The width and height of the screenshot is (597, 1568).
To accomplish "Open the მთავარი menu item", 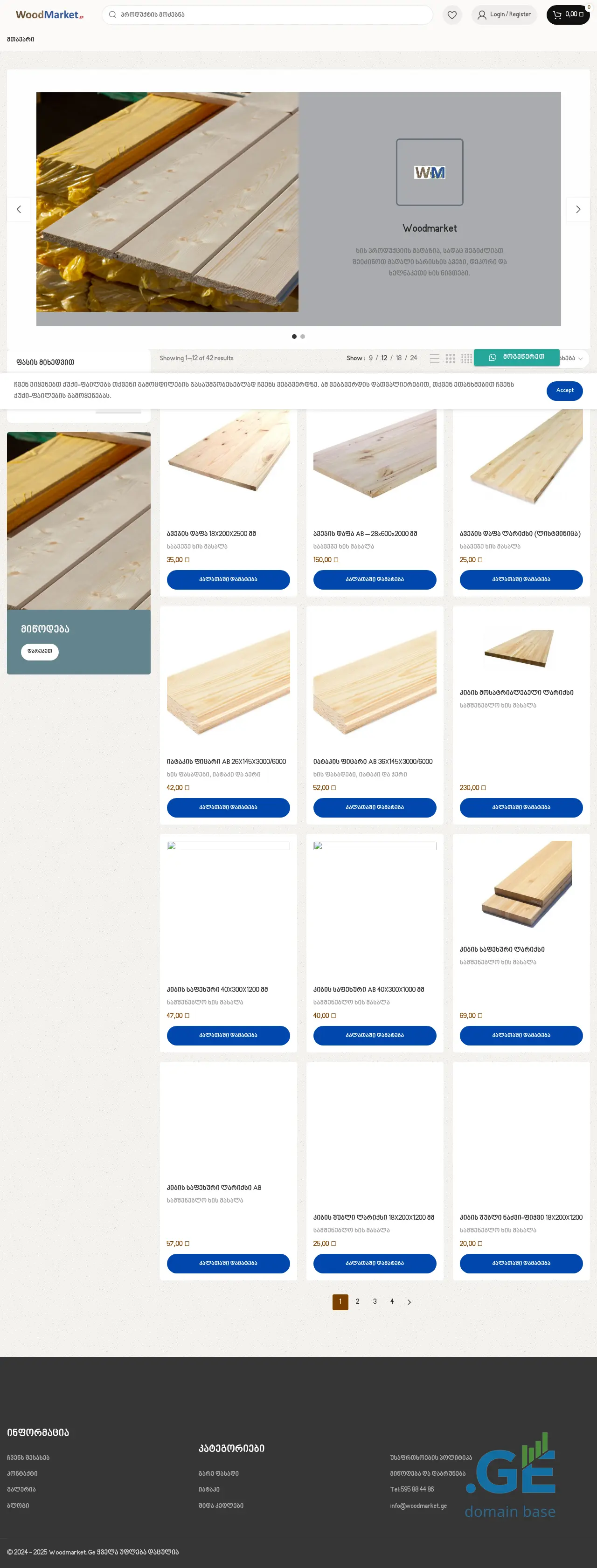I will (x=21, y=39).
